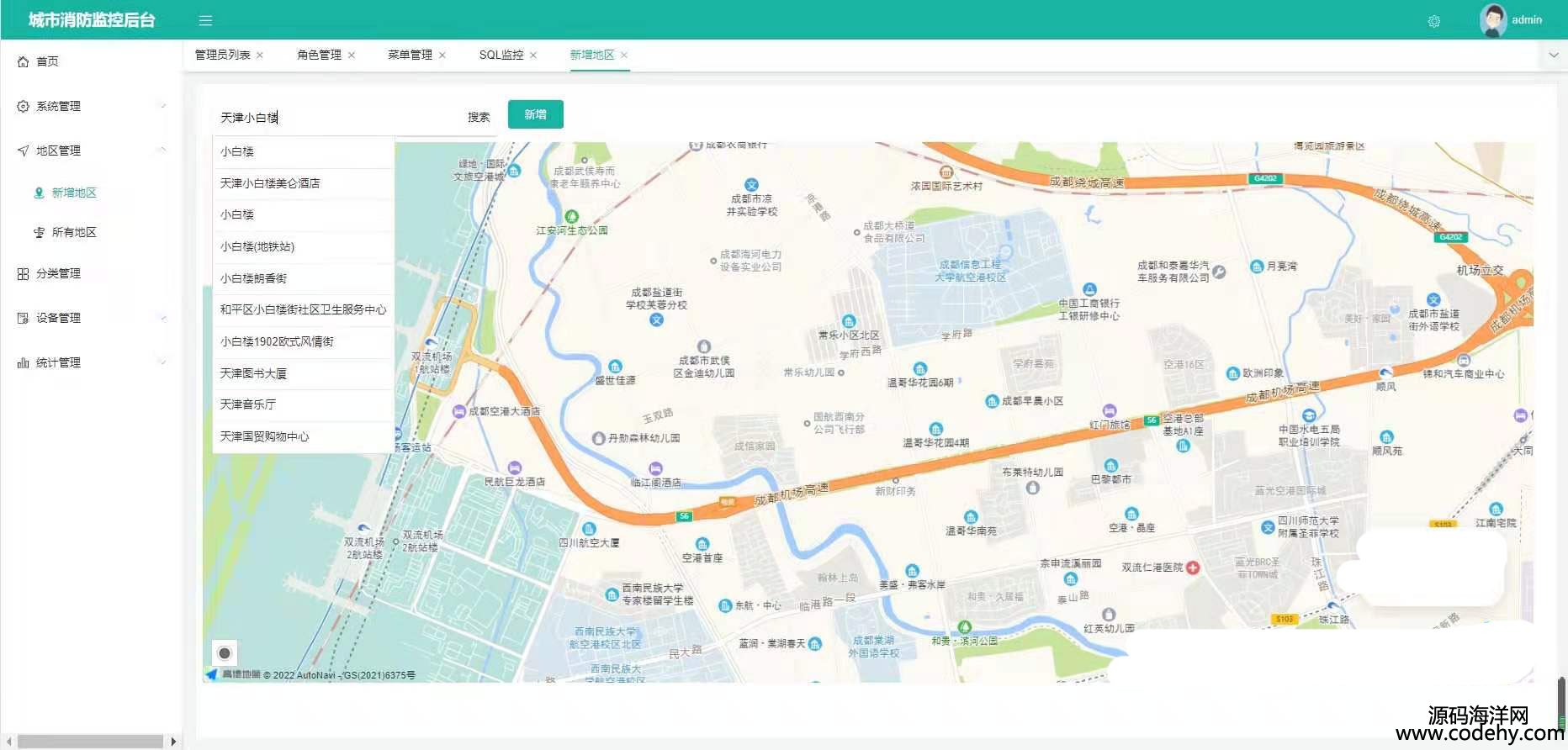Click the pin icon beside 新增地区
Viewport: 1568px width, 750px height.
point(39,193)
